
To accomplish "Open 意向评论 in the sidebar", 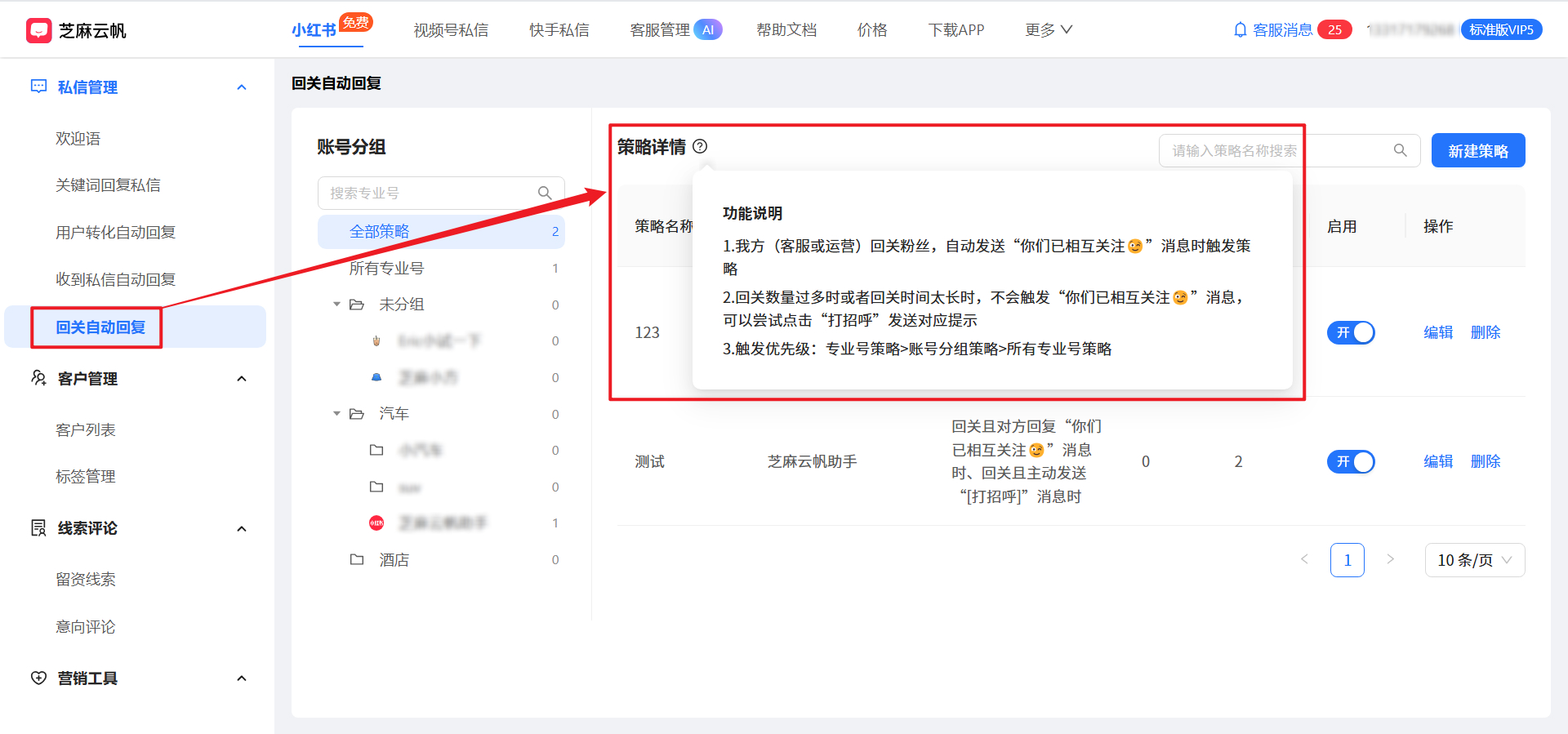I will [x=86, y=627].
